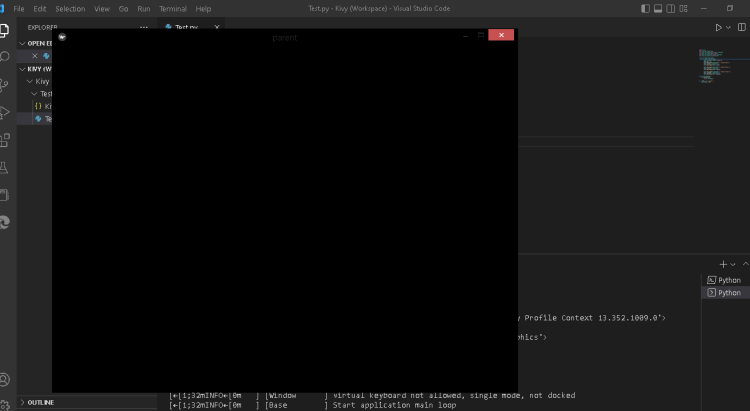Open the View menu

pos(101,9)
